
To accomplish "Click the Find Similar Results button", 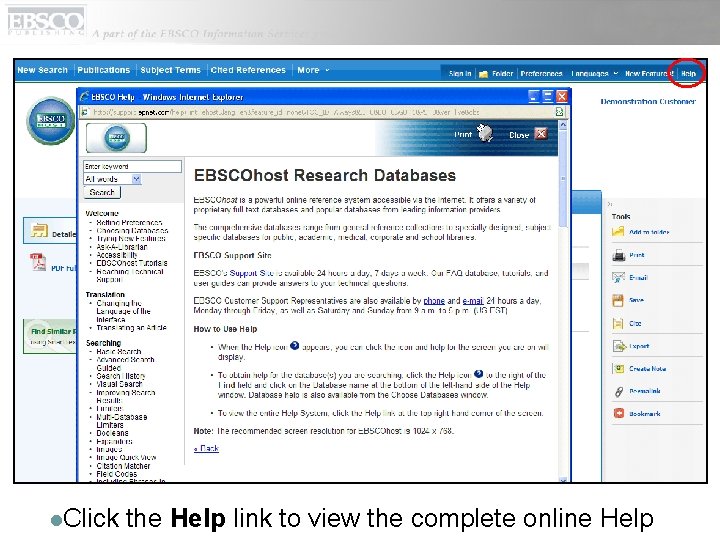I will pyautogui.click(x=50, y=336).
